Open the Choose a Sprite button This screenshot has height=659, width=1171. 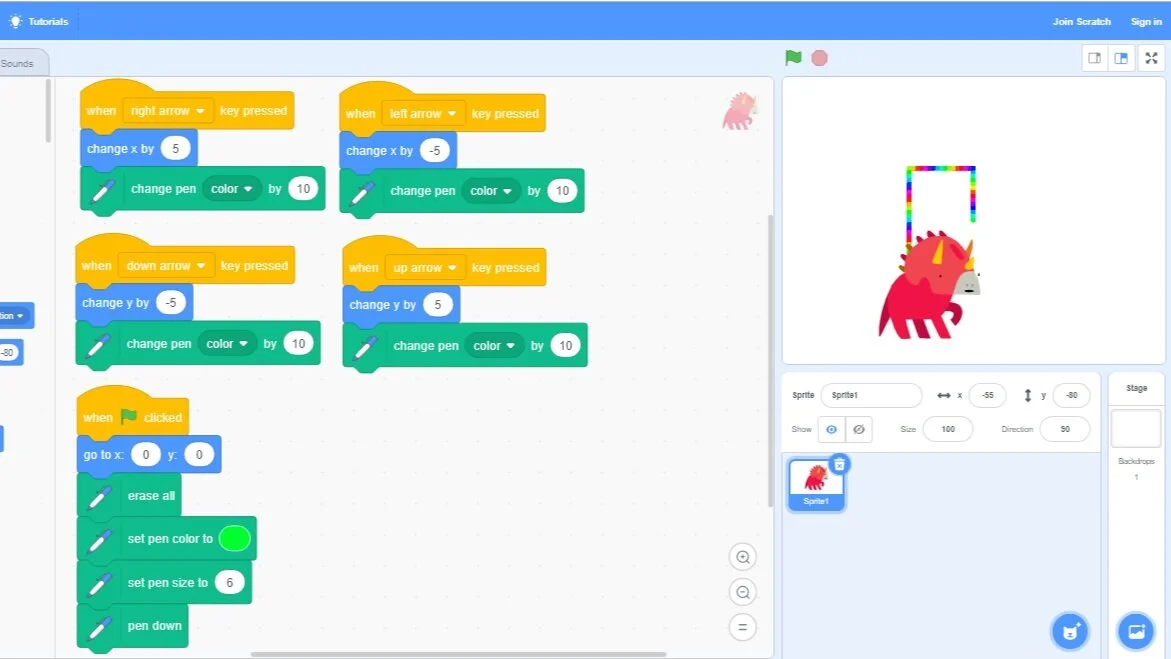pos(1069,631)
